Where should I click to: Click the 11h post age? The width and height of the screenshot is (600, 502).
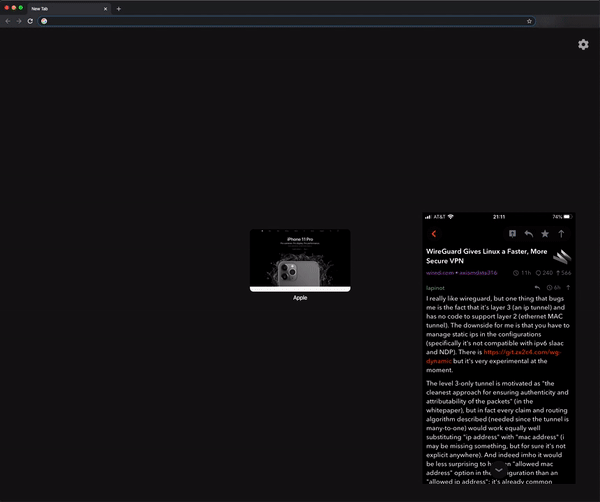tap(522, 273)
